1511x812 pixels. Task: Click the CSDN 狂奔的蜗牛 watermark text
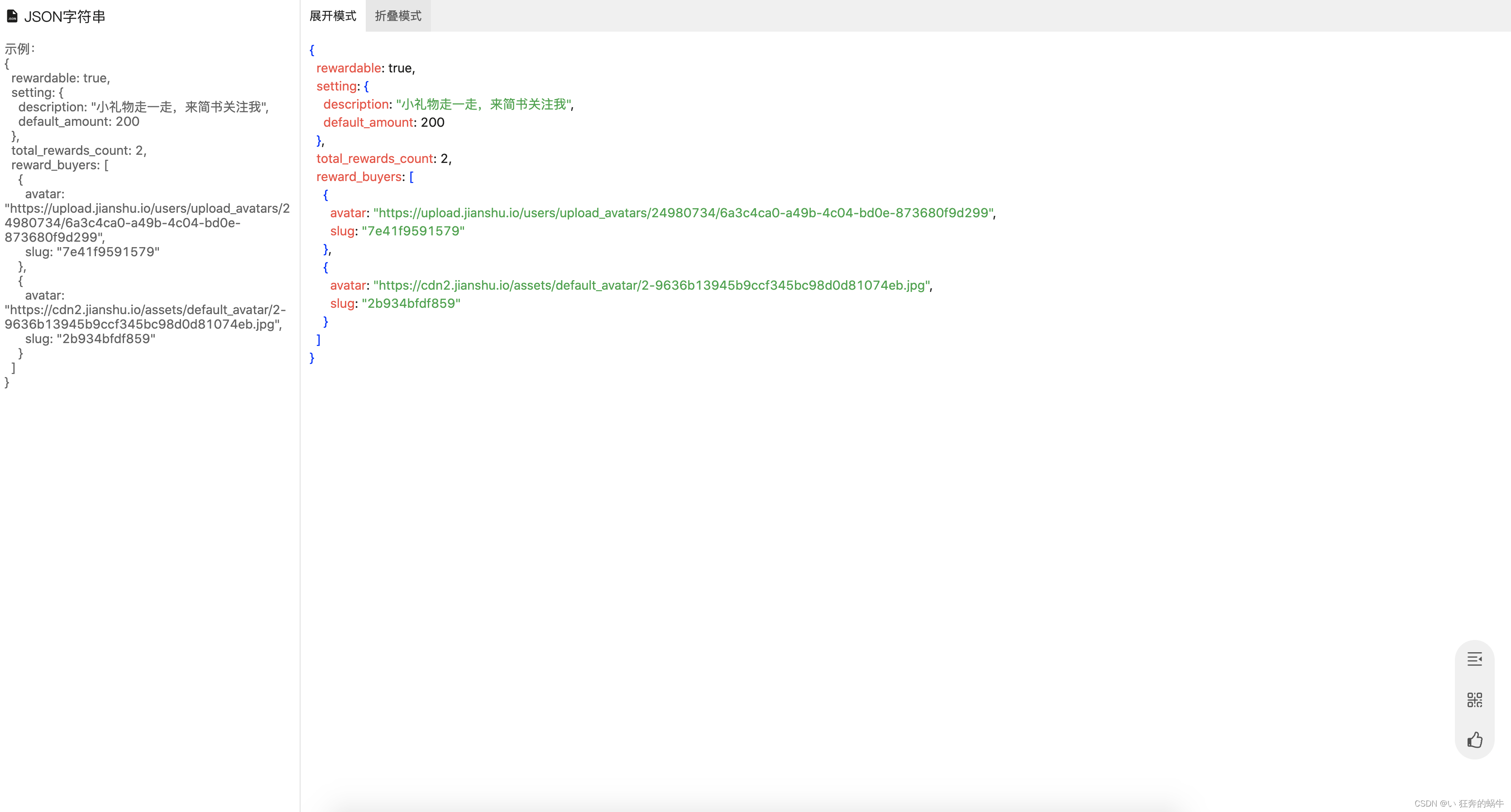click(x=1458, y=803)
